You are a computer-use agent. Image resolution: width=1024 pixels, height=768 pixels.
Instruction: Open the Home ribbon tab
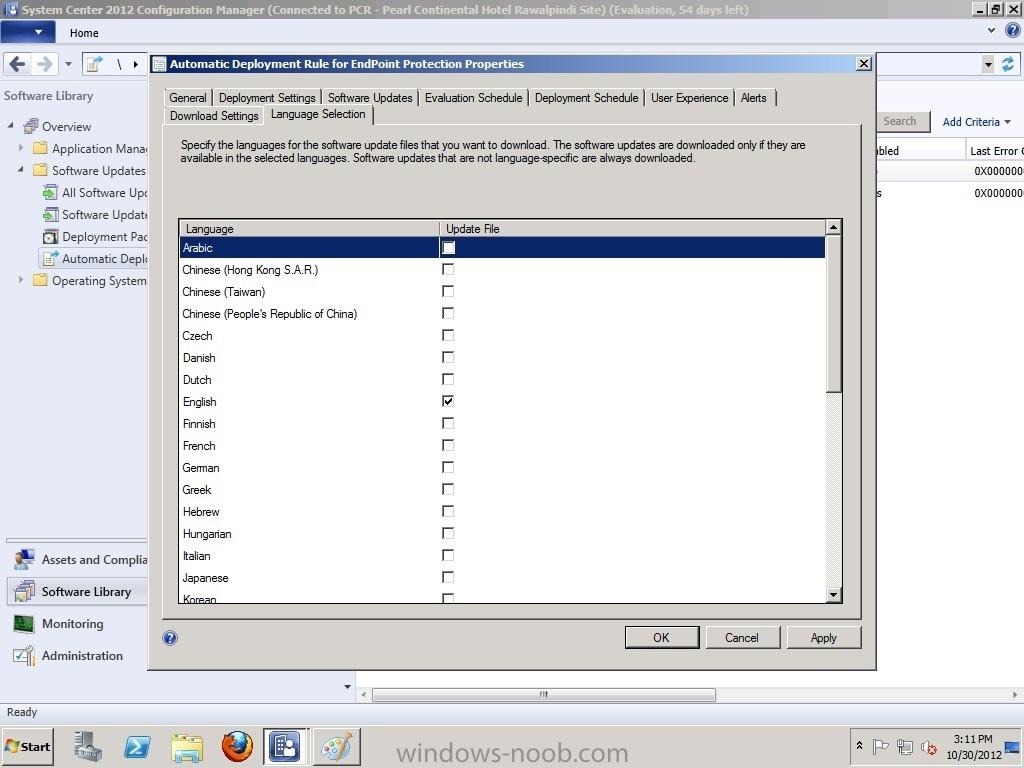[x=84, y=33]
